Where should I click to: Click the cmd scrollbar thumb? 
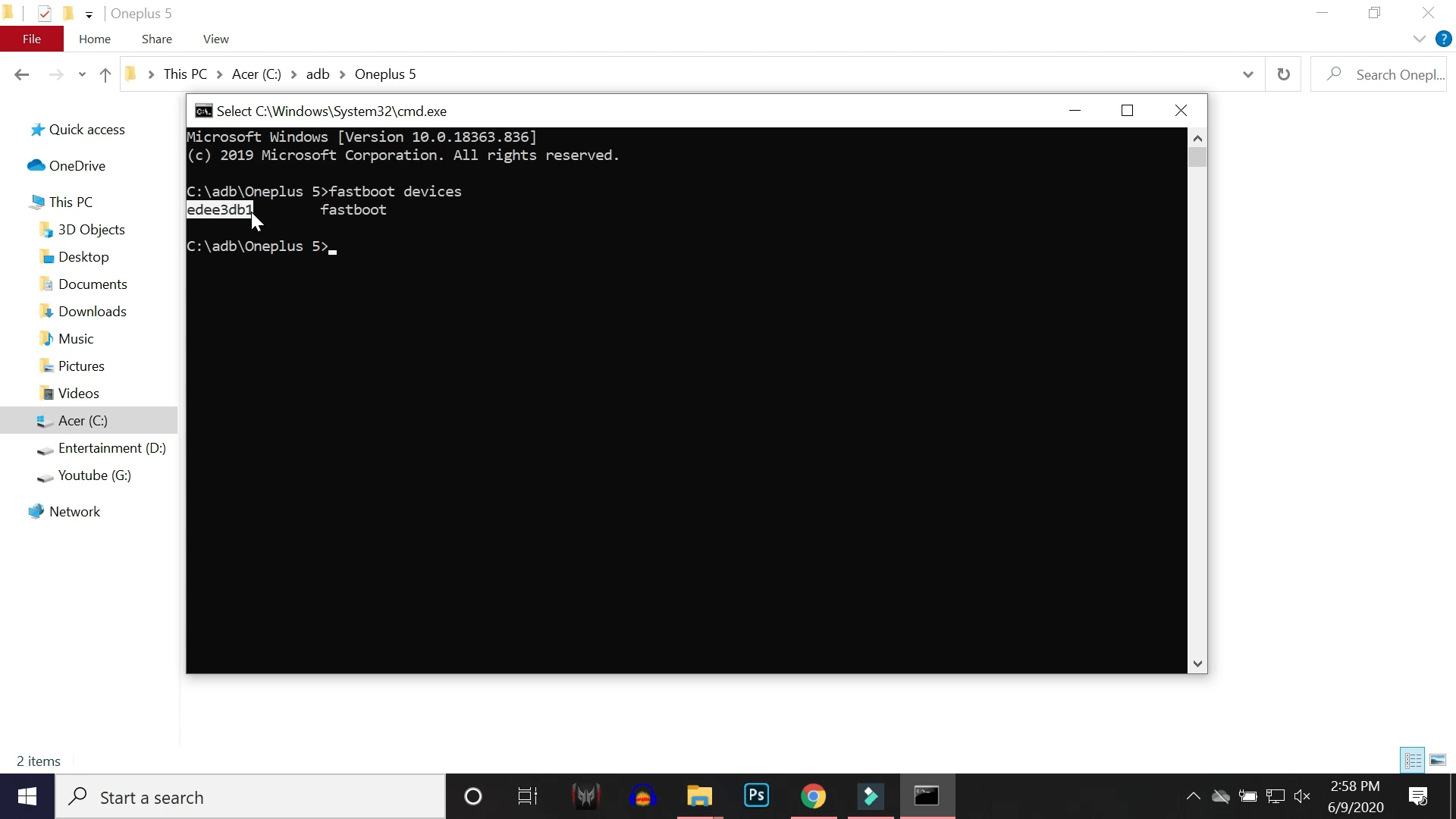point(1197,157)
